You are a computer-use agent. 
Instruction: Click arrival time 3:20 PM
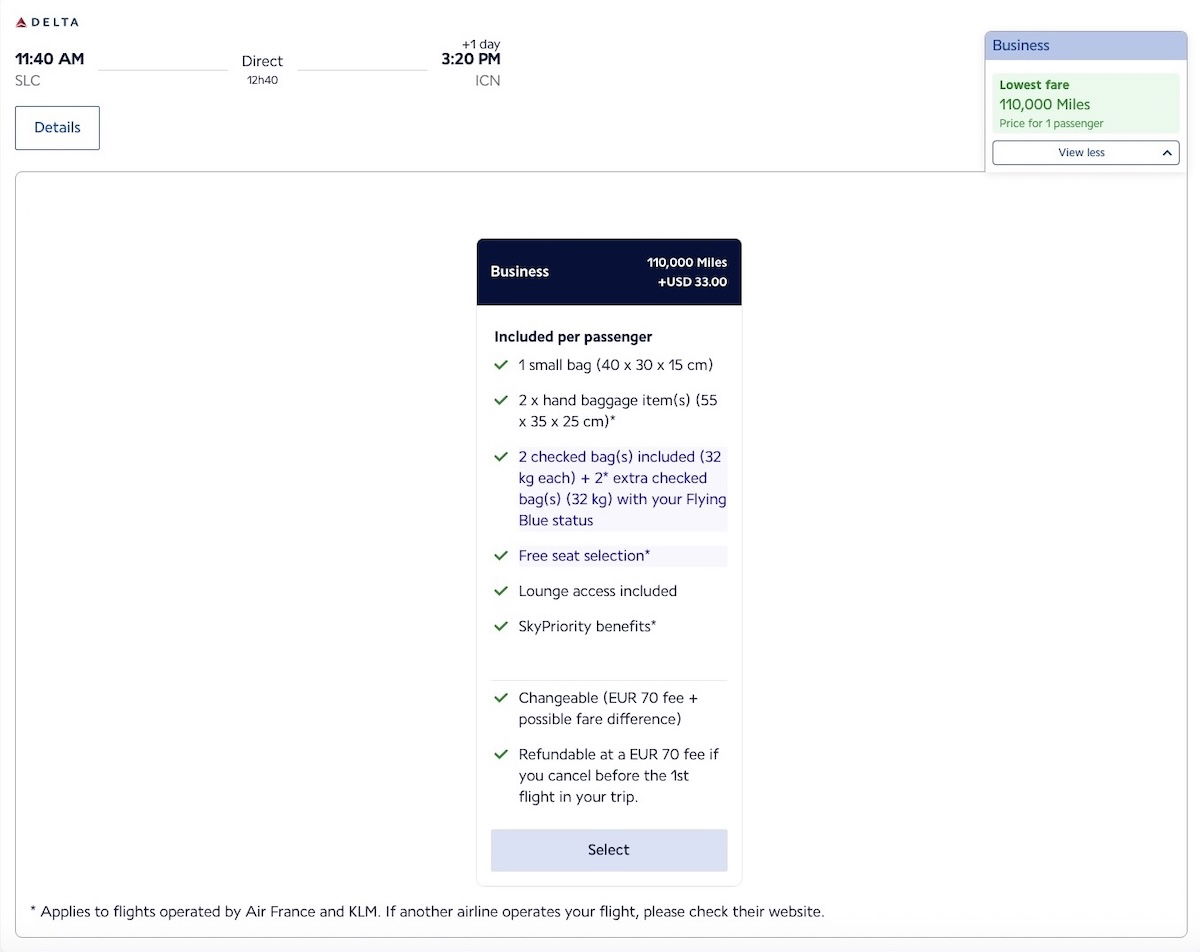pos(471,59)
